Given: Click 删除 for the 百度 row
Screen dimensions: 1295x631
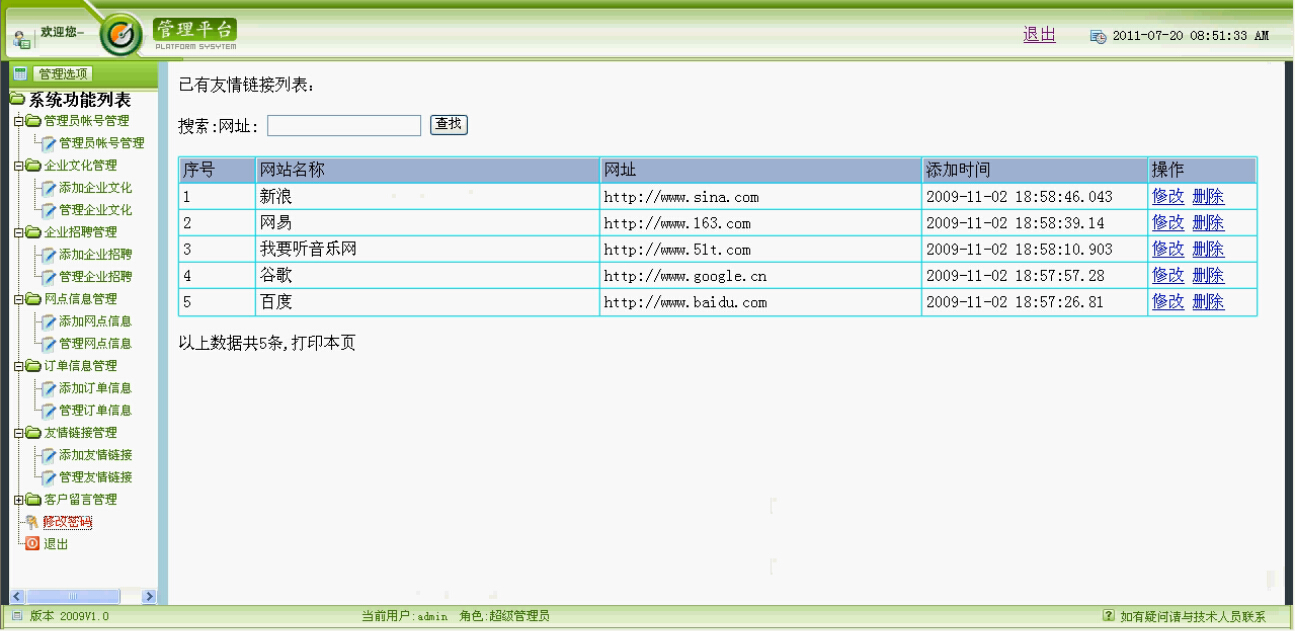Looking at the screenshot, I should click(x=1208, y=302).
